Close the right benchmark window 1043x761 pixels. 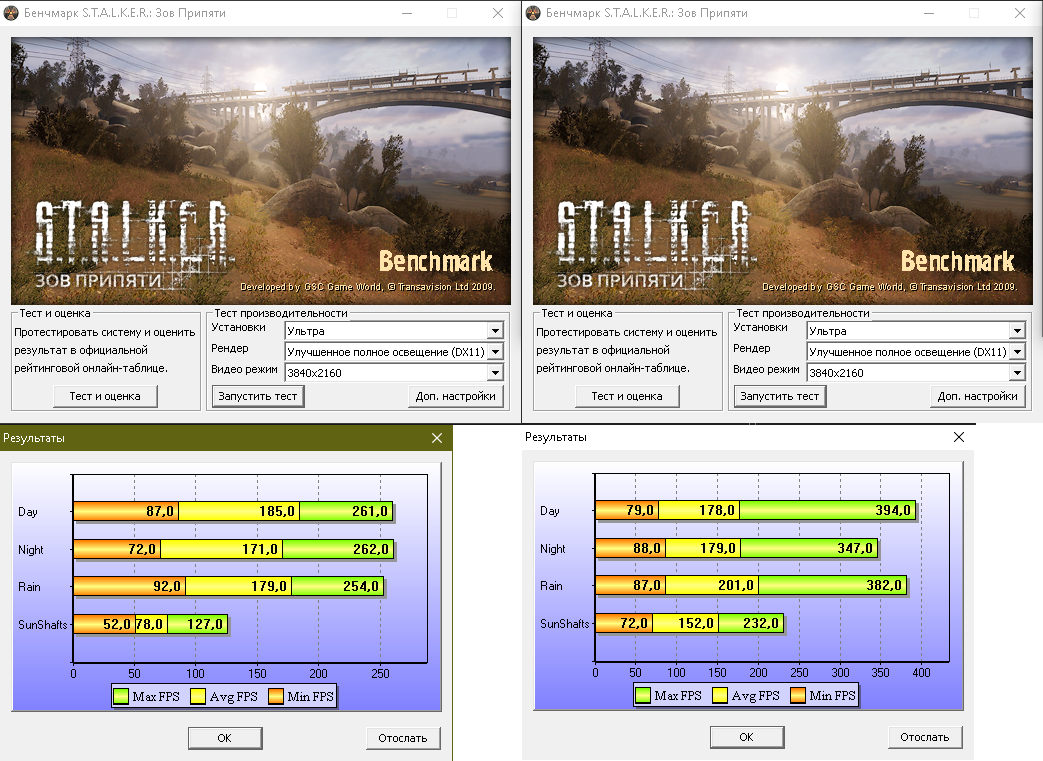pyautogui.click(x=1020, y=13)
